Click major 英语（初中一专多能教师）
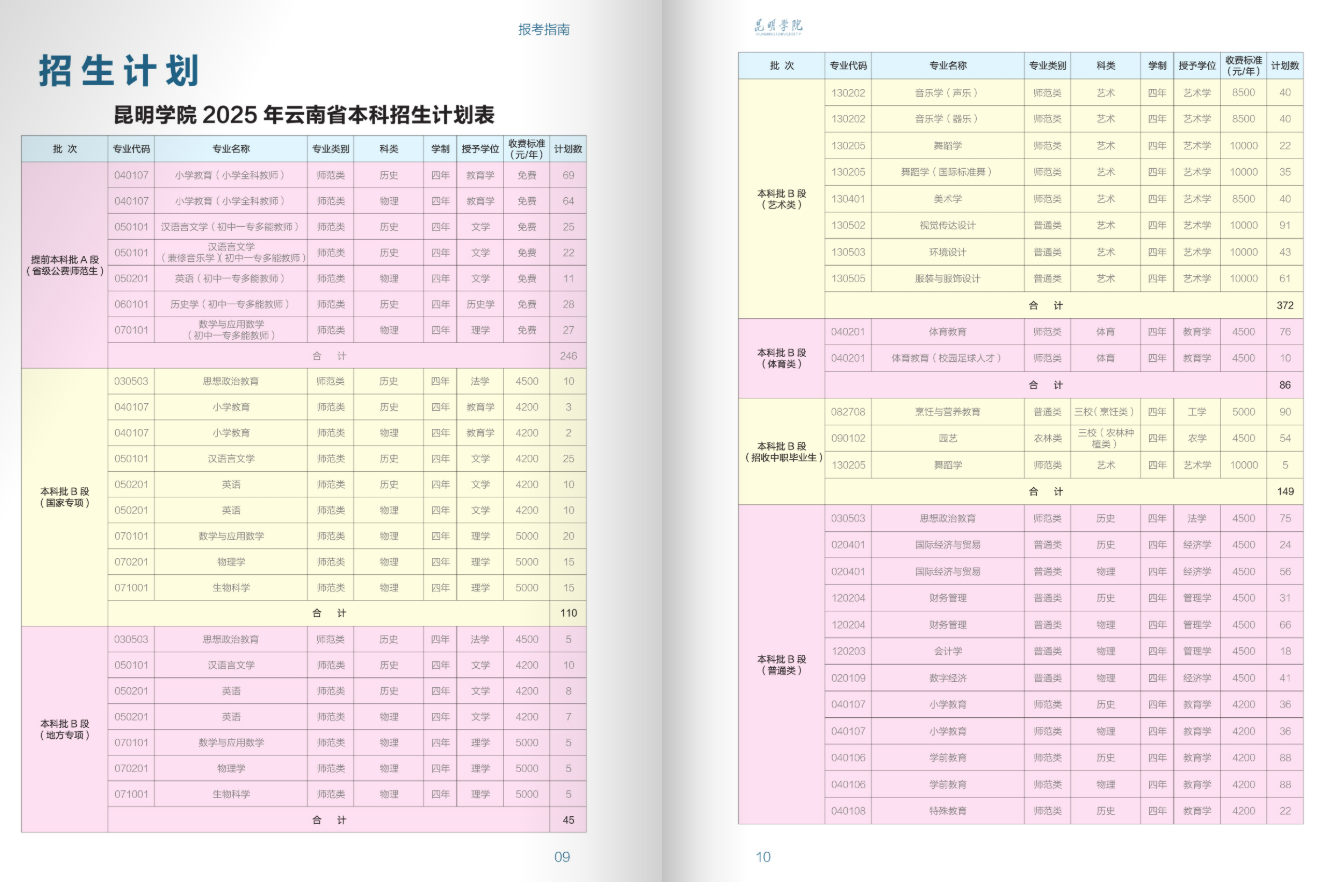Image resolution: width=1332 pixels, height=882 pixels. pos(230,278)
